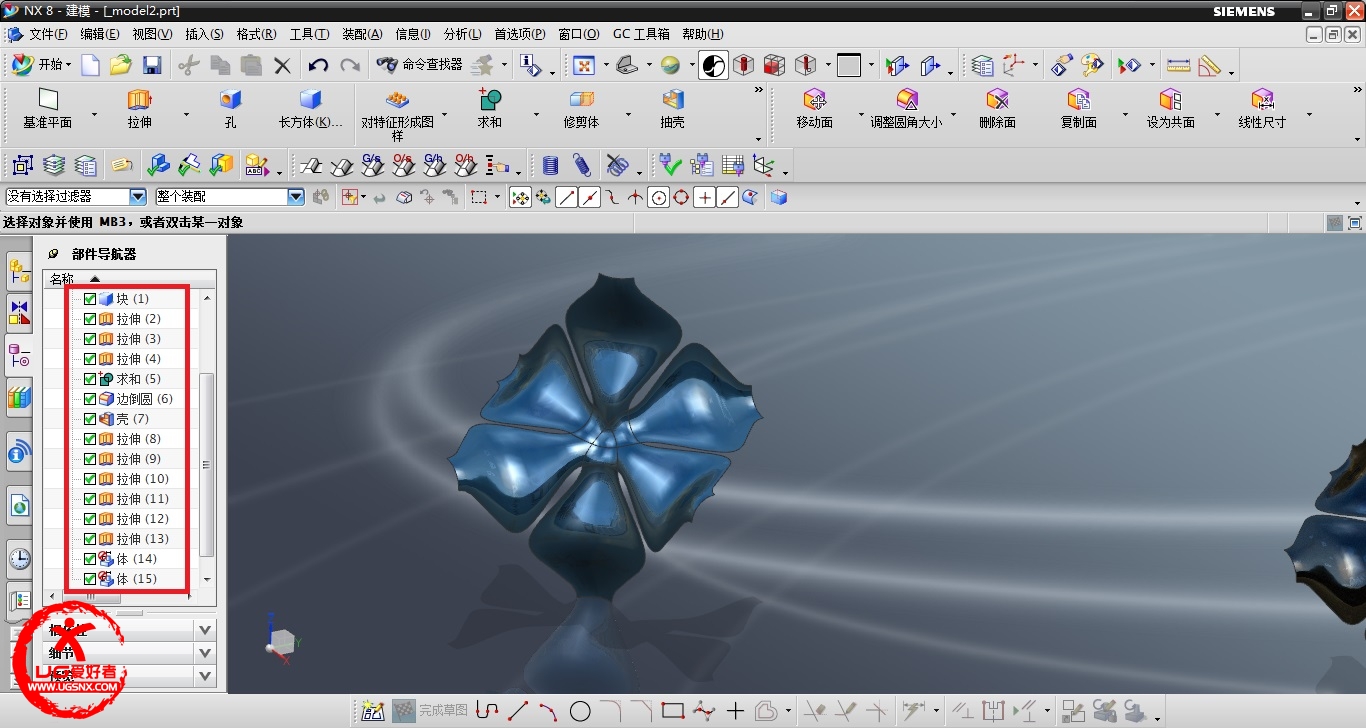
Task: Select the 求和 unite tool
Action: tap(490, 110)
